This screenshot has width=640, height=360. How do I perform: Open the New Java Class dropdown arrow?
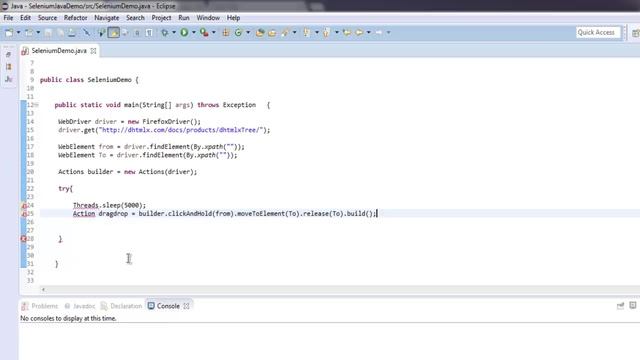point(248,32)
